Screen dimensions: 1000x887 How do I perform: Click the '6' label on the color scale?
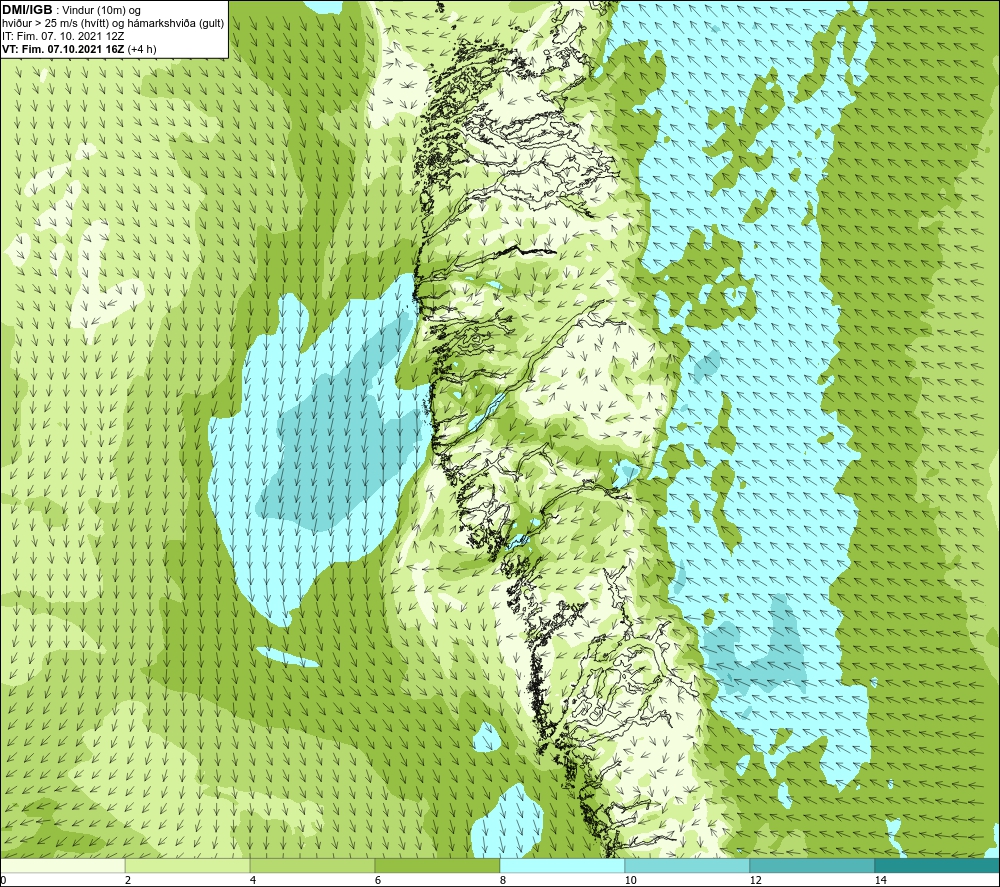(378, 880)
